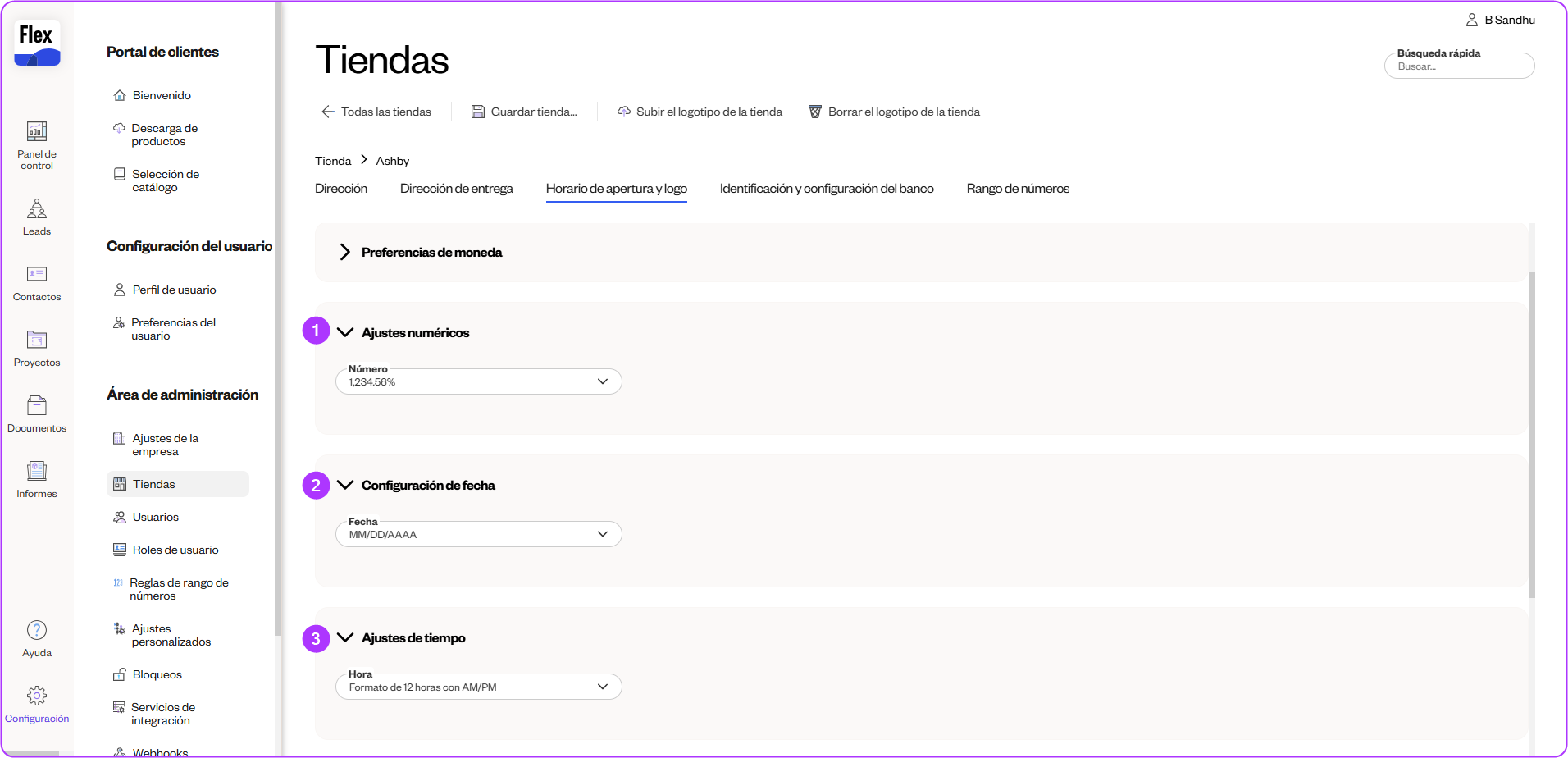Go back to Todas las tiendas

pyautogui.click(x=376, y=112)
